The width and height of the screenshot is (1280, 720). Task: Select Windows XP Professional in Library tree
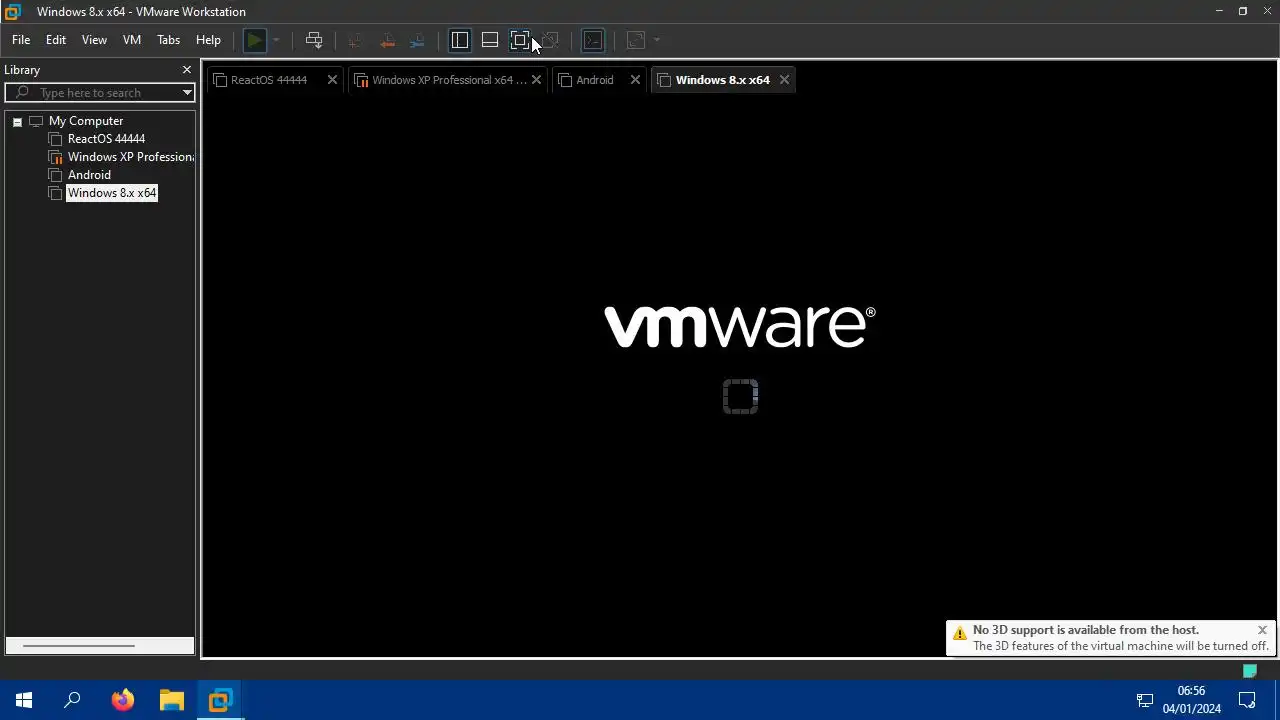coord(130,157)
